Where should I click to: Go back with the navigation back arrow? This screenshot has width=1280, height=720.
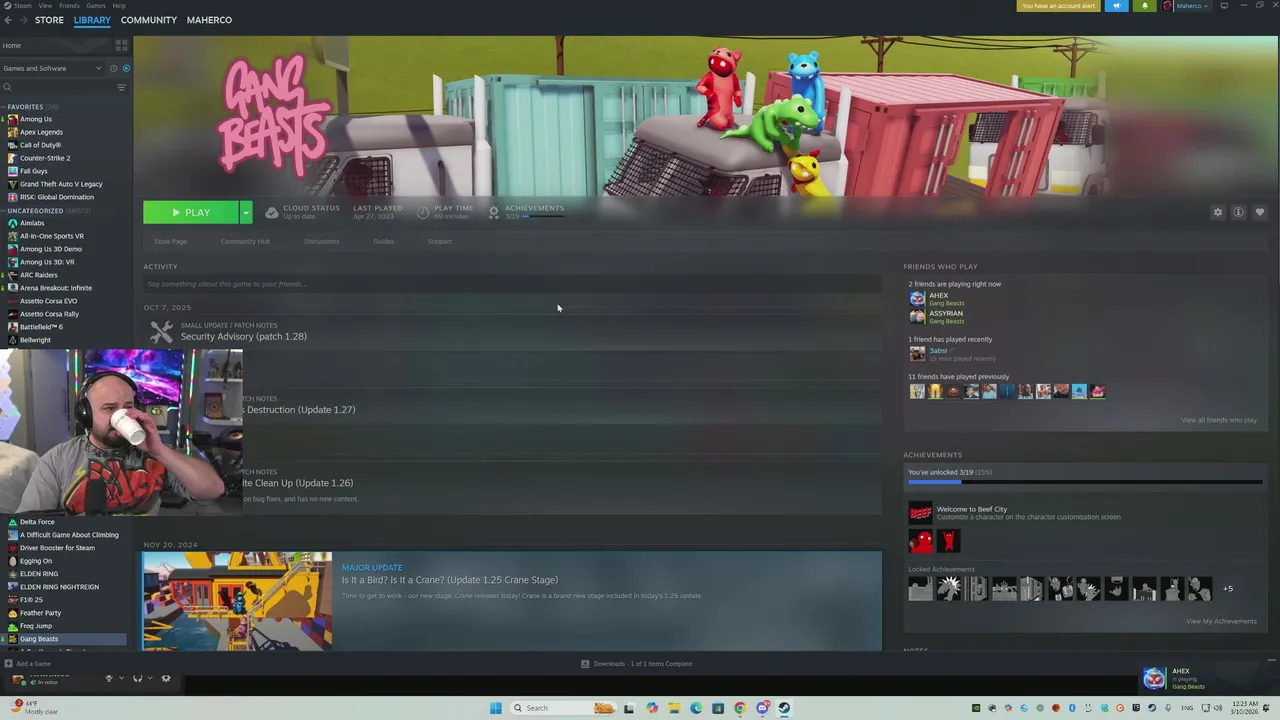coord(8,20)
